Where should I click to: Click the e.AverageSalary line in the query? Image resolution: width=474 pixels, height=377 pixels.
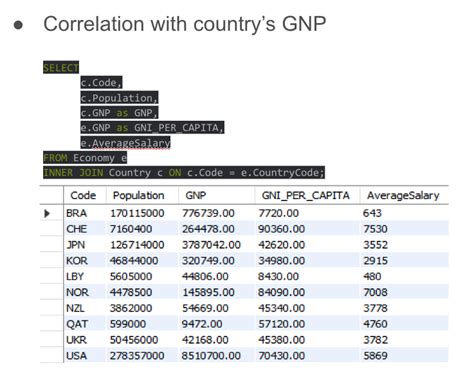(125, 143)
